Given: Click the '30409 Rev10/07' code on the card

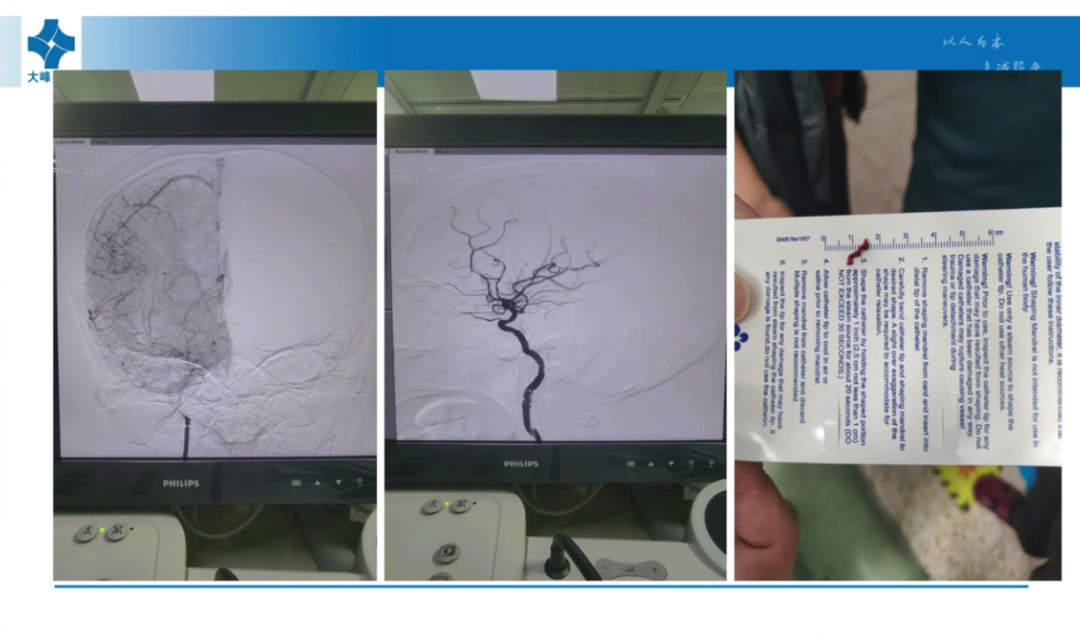Looking at the screenshot, I should [x=793, y=239].
